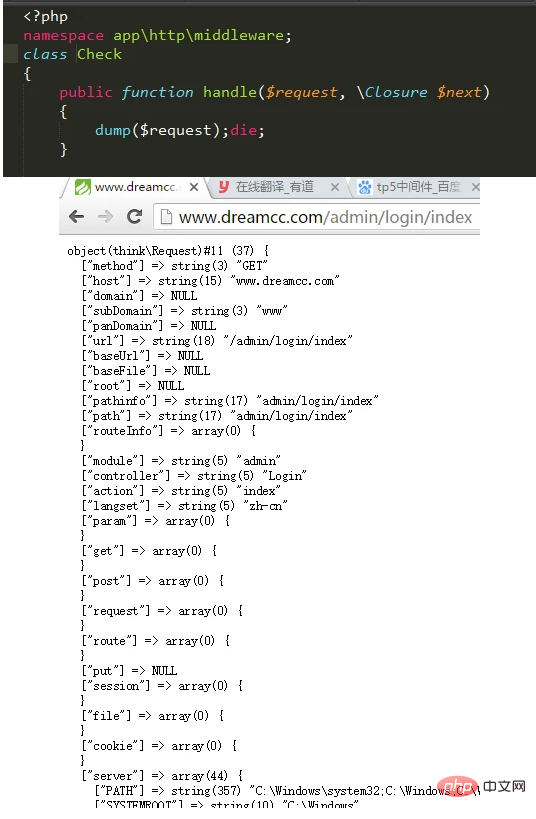Click the ["request"] array line
The image size is (536, 819).
coord(162,612)
